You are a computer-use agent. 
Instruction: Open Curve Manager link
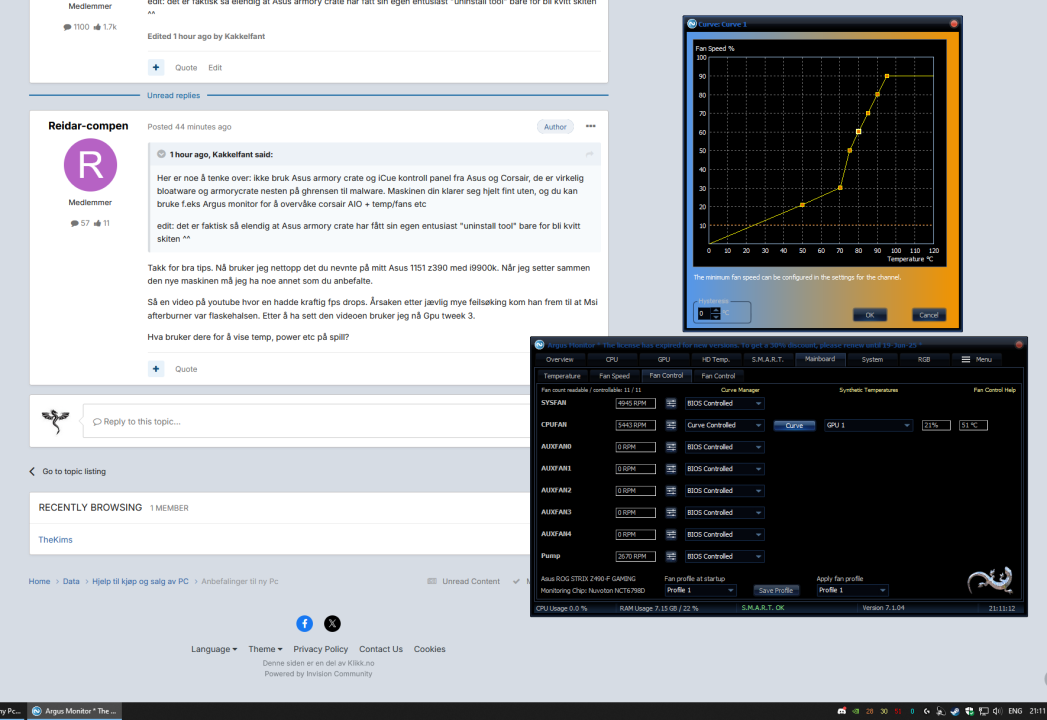(x=741, y=390)
